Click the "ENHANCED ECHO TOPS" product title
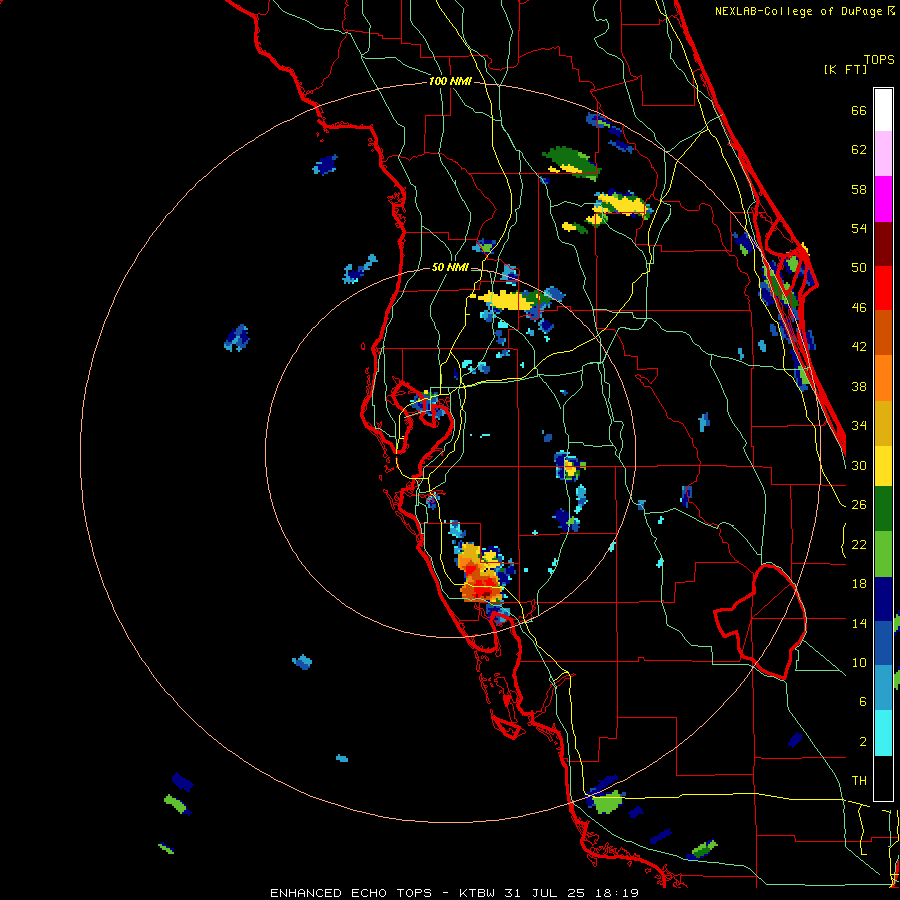 coord(351,893)
